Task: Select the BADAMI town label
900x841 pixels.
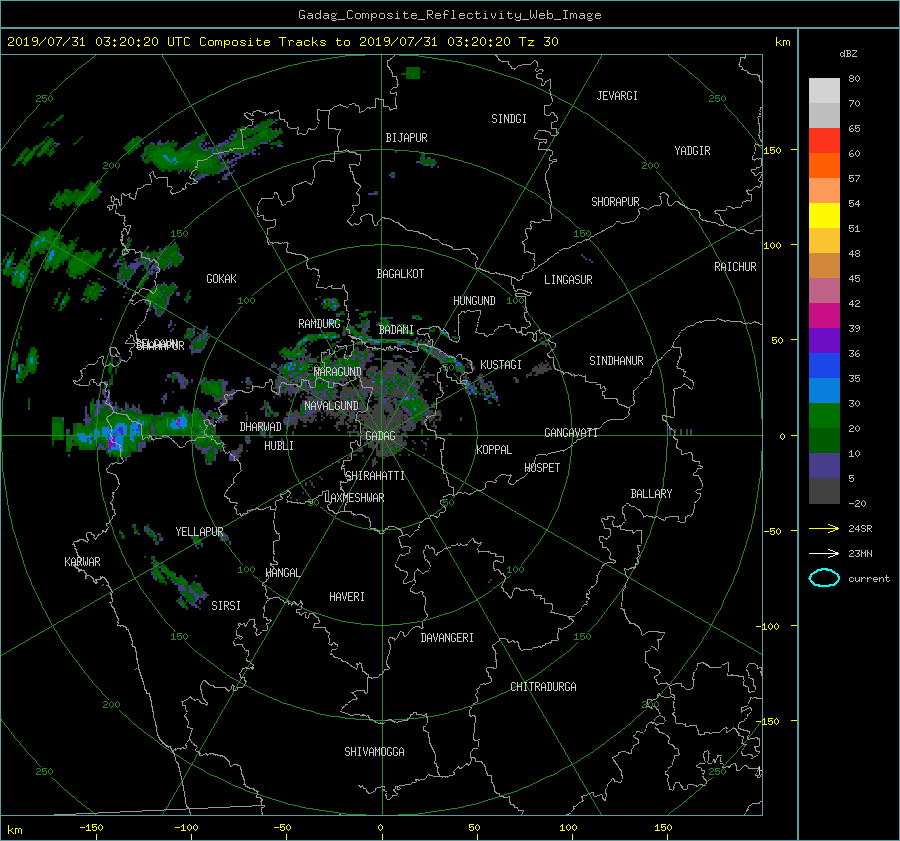Action: click(x=396, y=330)
